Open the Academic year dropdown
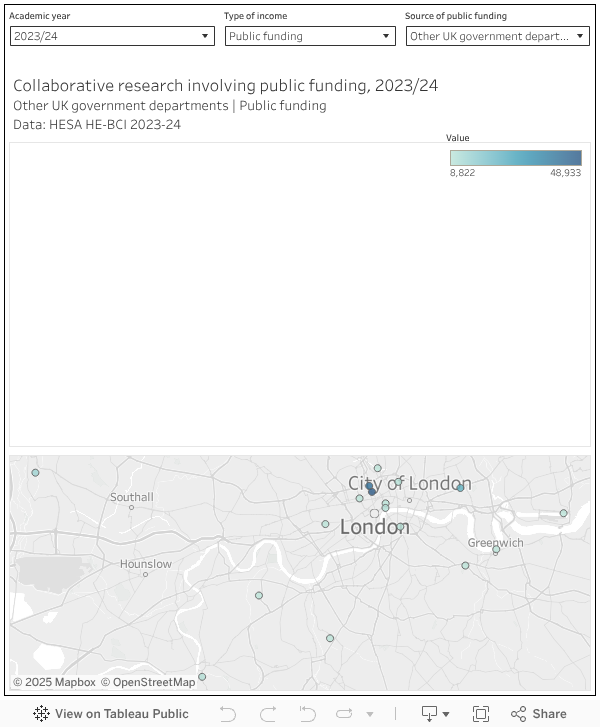The height and width of the screenshot is (727, 600). pos(112,36)
